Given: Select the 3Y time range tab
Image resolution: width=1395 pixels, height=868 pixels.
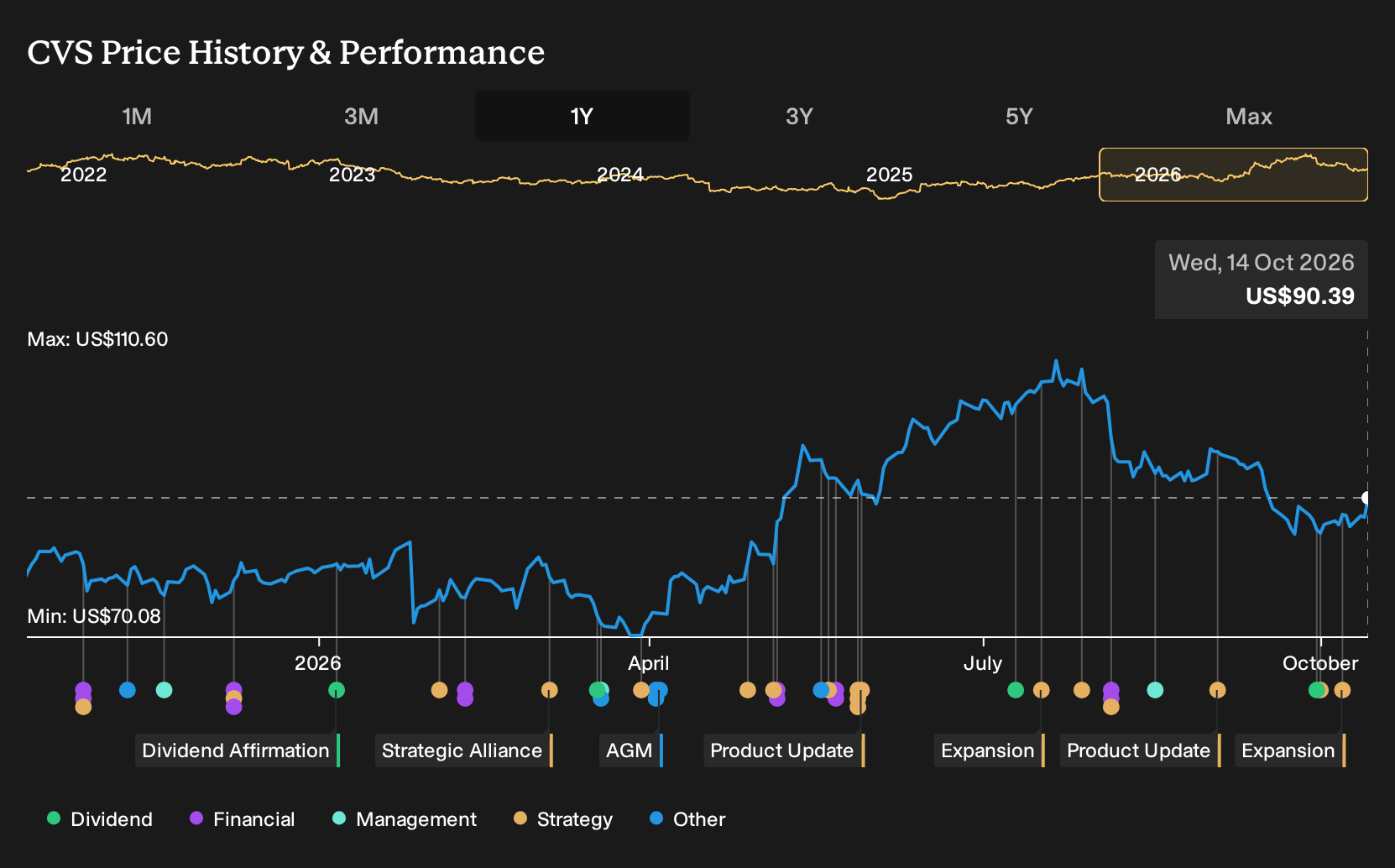Looking at the screenshot, I should (799, 116).
